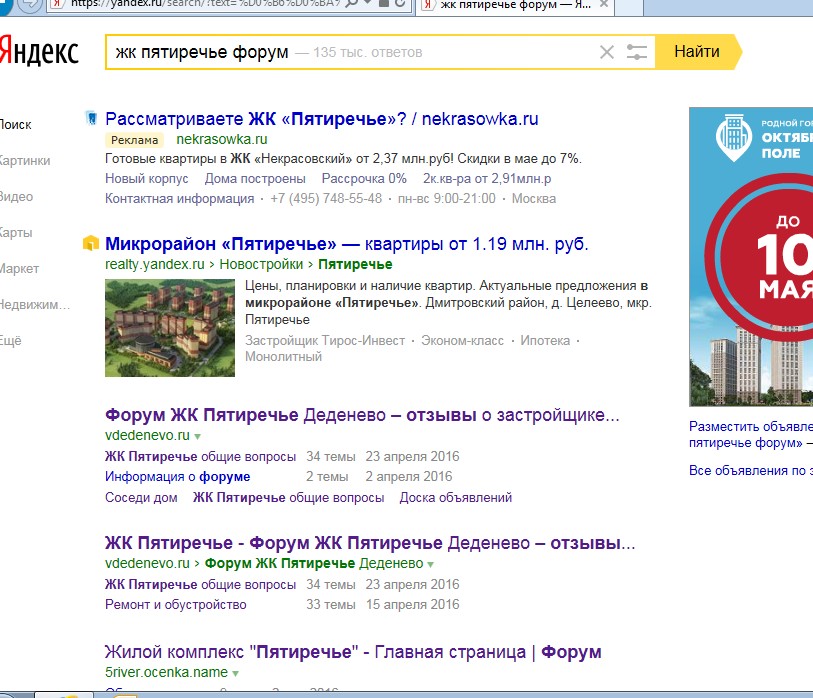This screenshot has height=698, width=813.
Task: Open Жилой комплекс "Пятиречье" - Главная страница result
Action: 353,652
